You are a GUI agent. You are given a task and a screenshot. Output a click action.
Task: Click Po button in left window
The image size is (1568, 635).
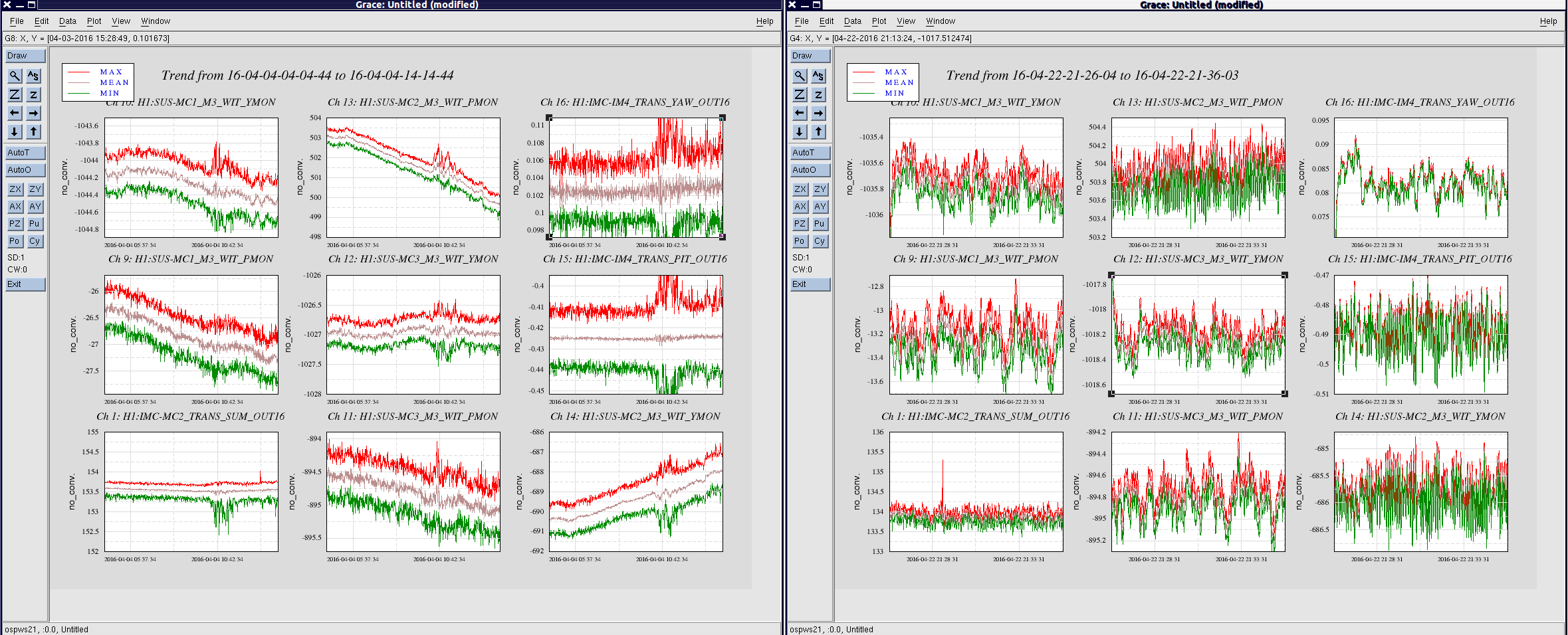pos(15,241)
